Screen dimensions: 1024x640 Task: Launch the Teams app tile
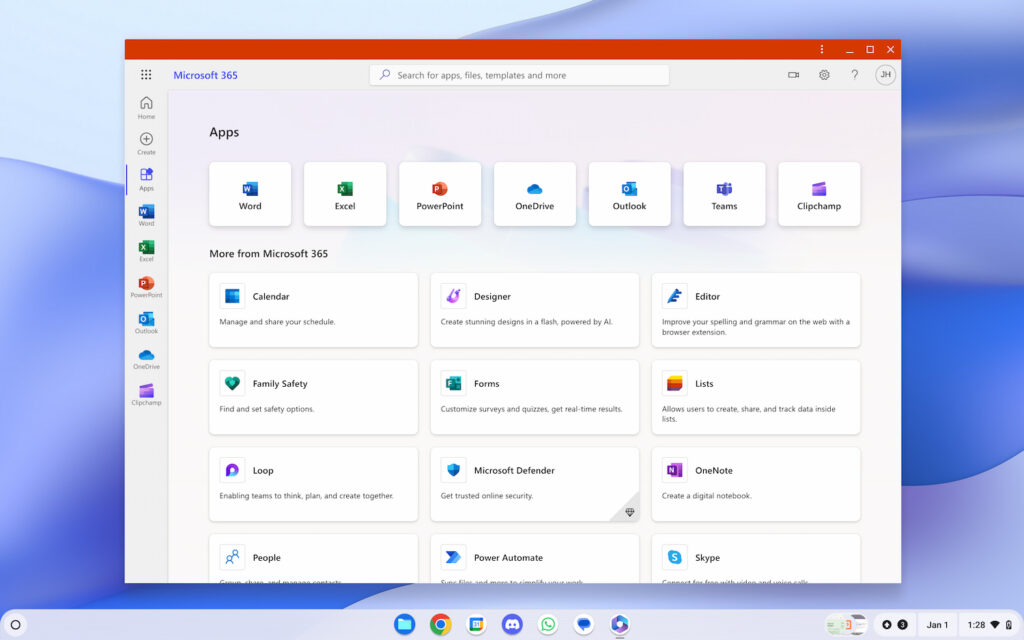tap(724, 194)
